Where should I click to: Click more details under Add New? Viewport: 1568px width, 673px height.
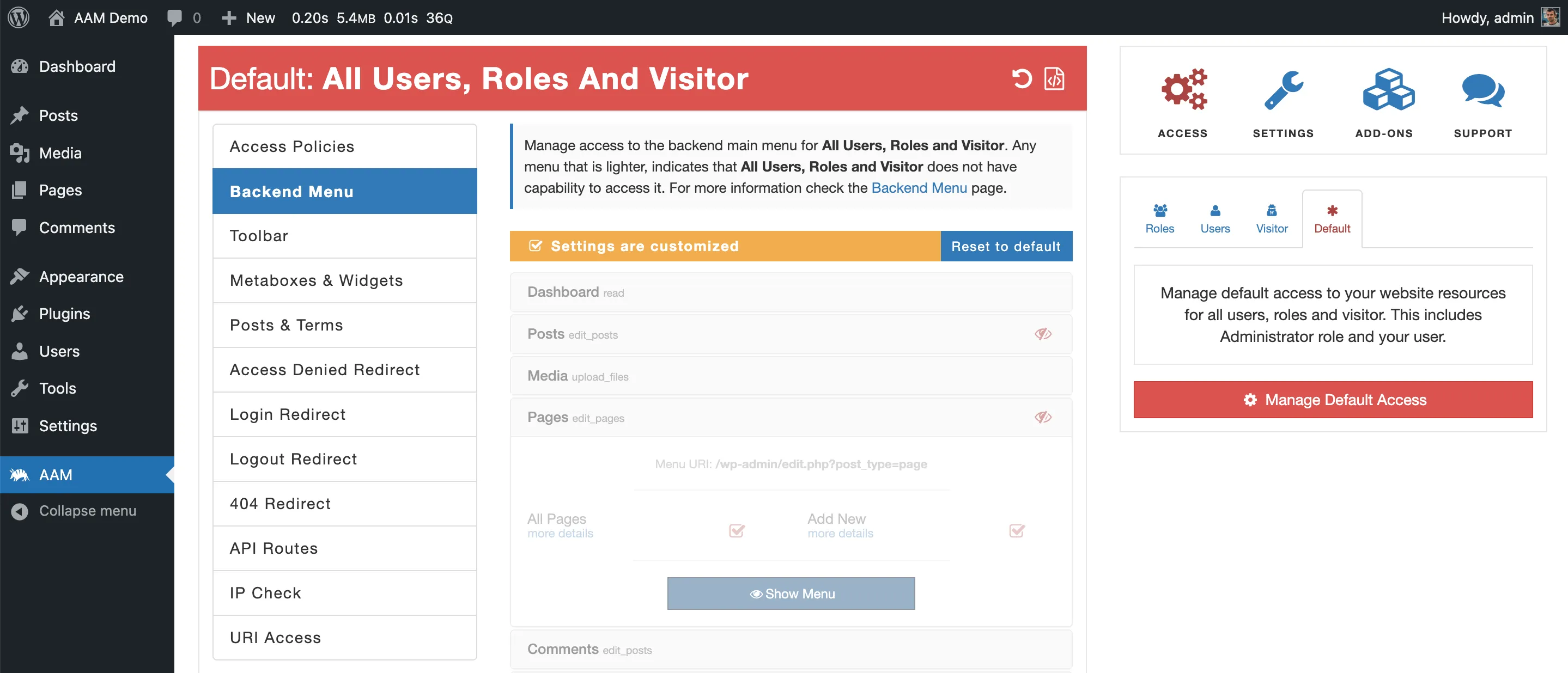point(840,533)
